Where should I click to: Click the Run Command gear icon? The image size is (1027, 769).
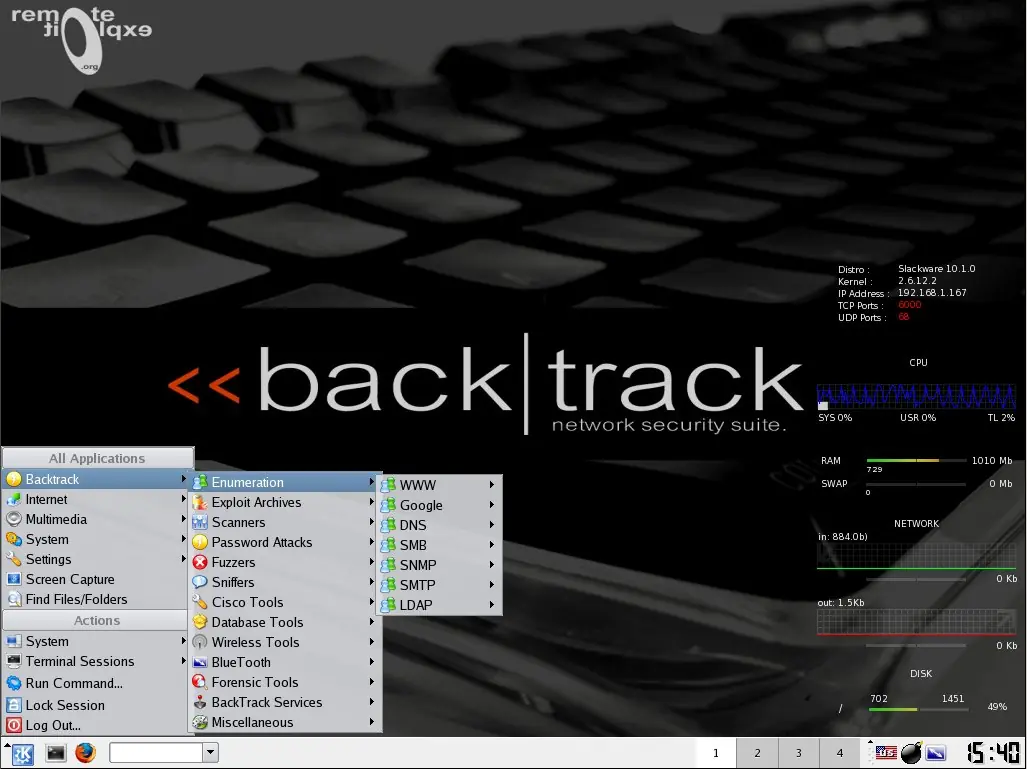pyautogui.click(x=14, y=683)
